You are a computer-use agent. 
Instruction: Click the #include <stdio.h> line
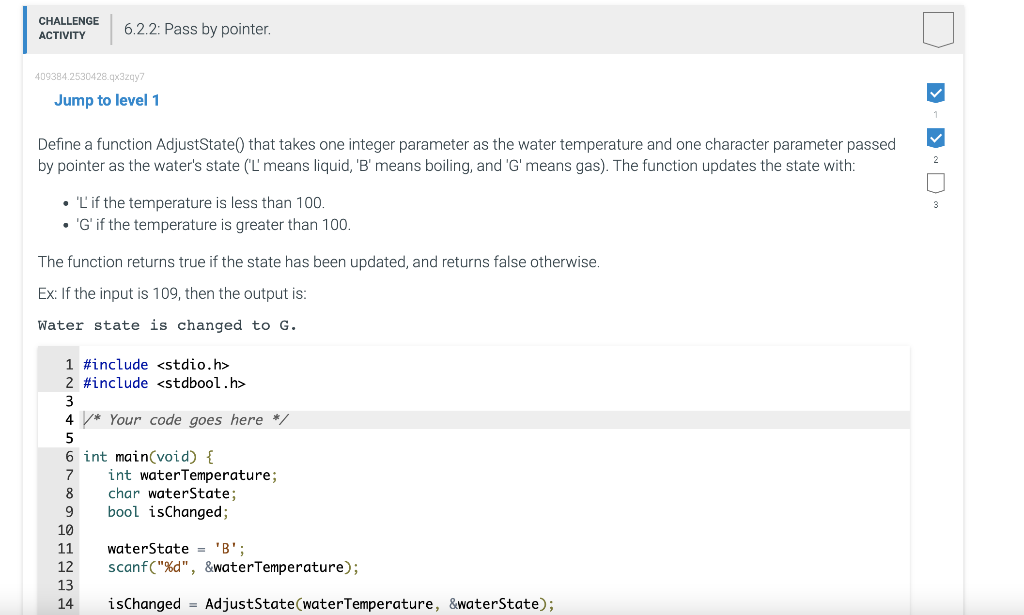156,365
